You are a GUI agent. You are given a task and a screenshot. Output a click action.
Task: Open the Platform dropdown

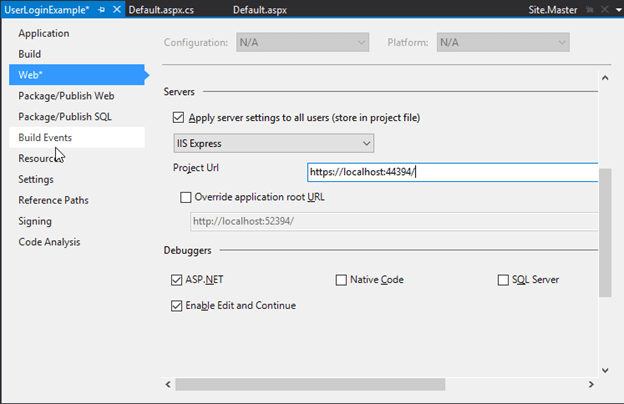(503, 43)
